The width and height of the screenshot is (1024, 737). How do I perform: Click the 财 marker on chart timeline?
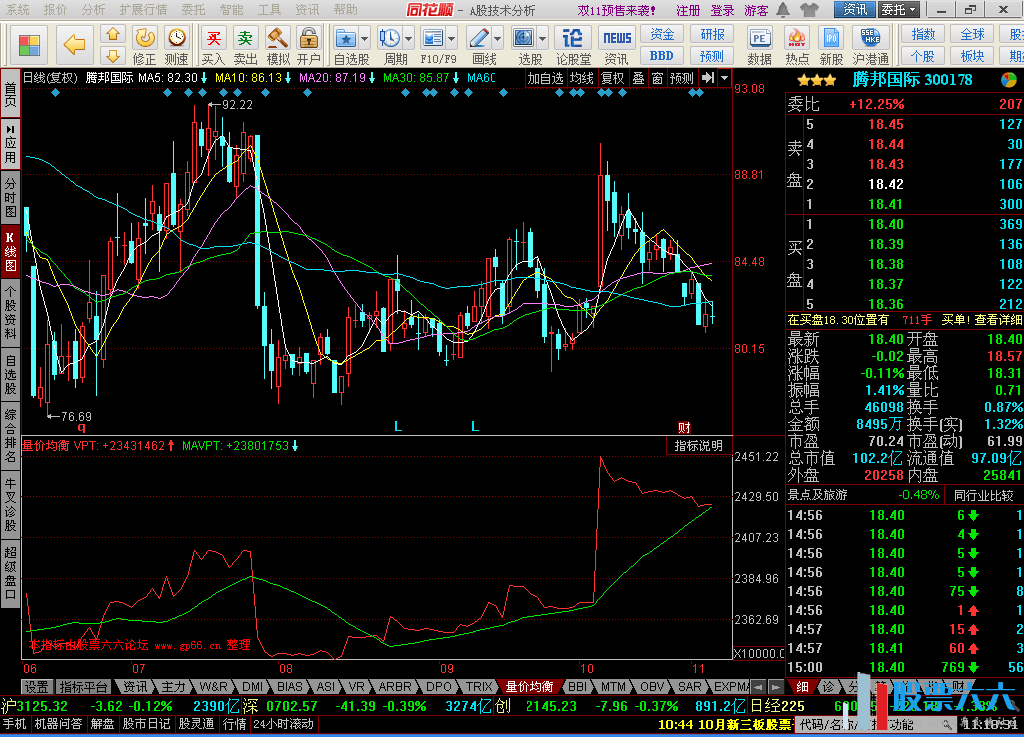(684, 428)
